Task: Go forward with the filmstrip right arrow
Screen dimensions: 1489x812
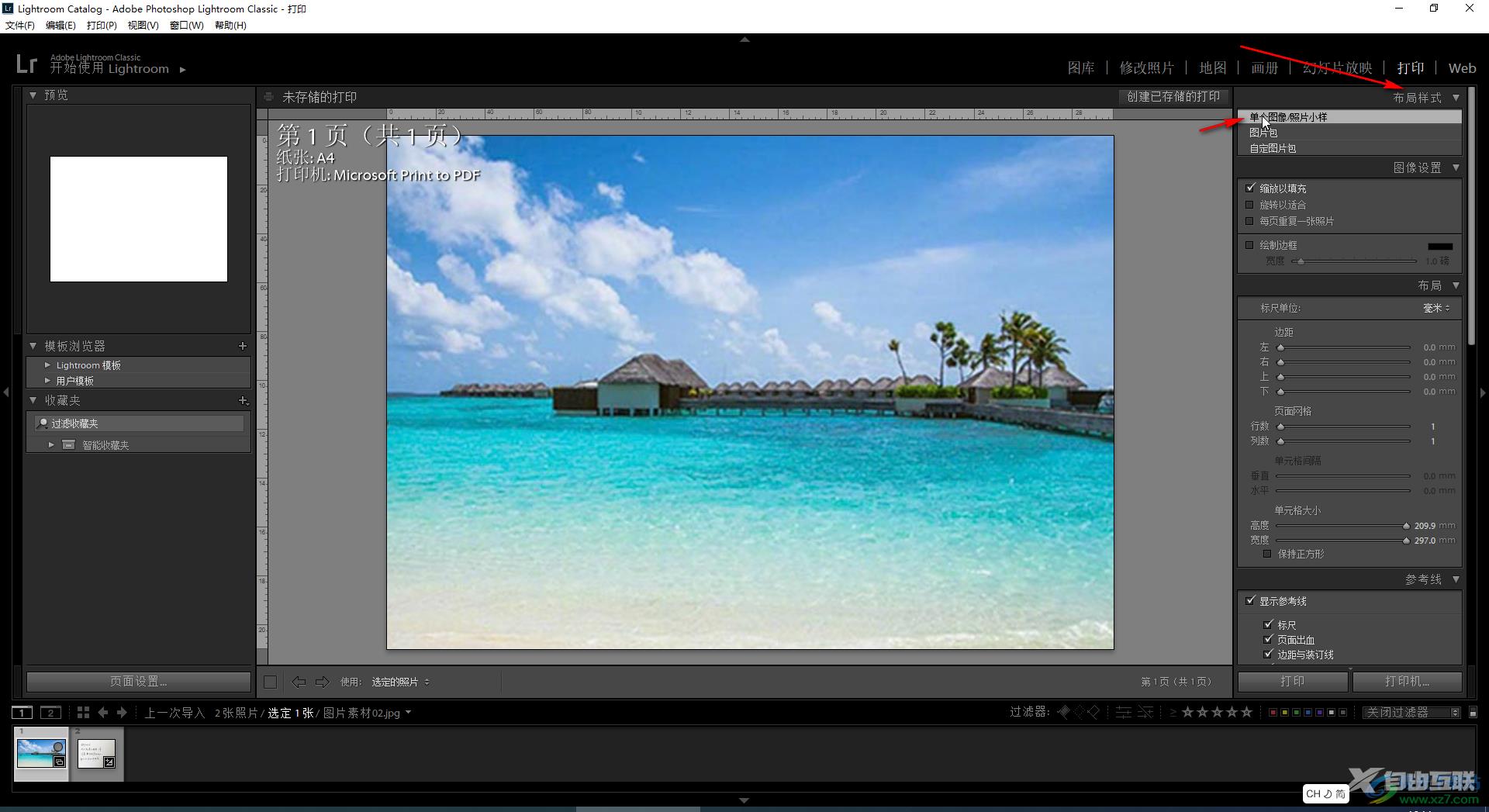Action: pyautogui.click(x=121, y=713)
